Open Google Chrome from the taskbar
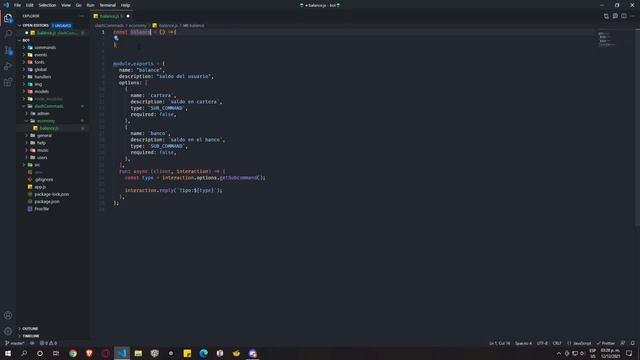 coord(73,353)
